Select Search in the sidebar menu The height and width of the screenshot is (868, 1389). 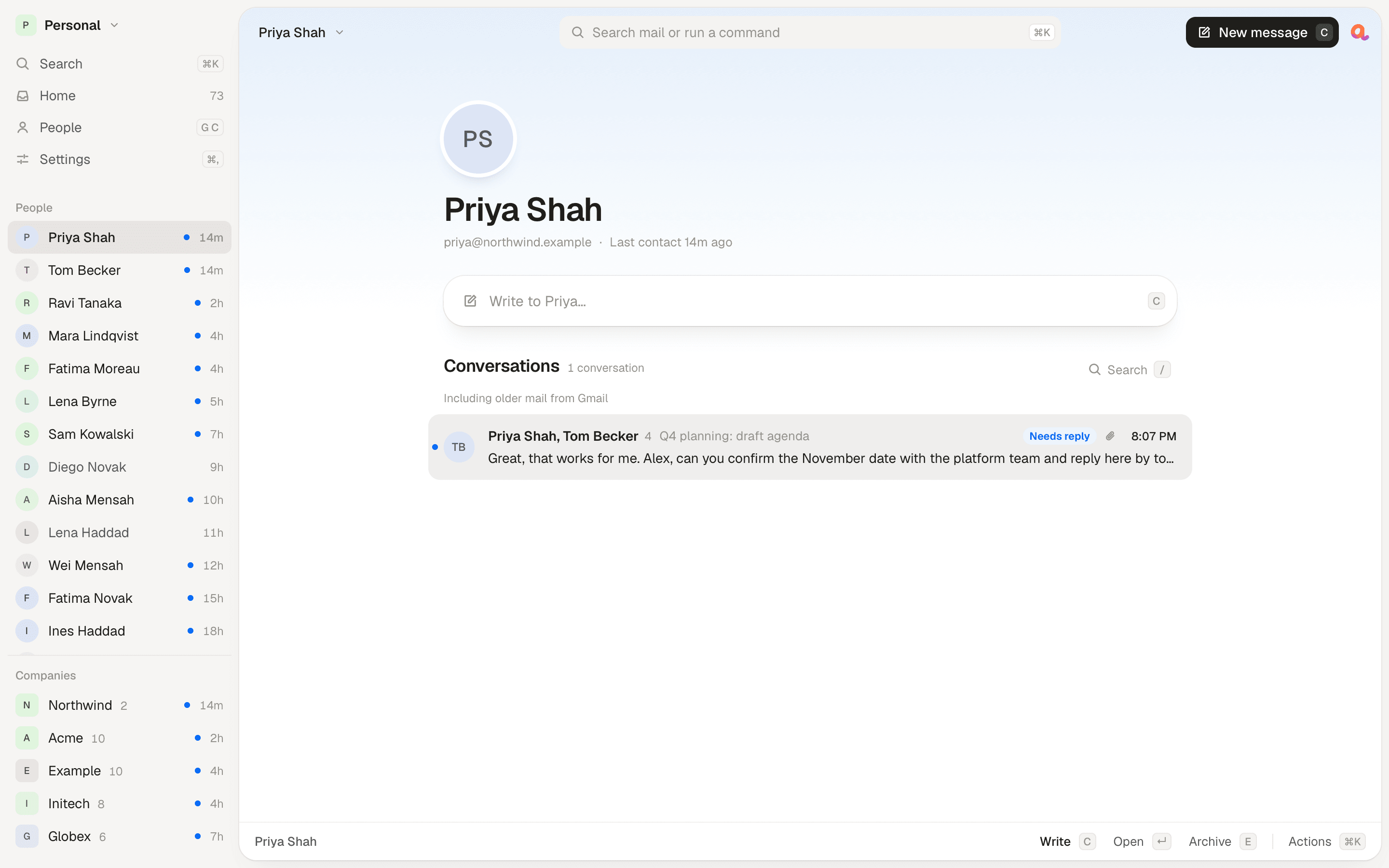pos(120,64)
